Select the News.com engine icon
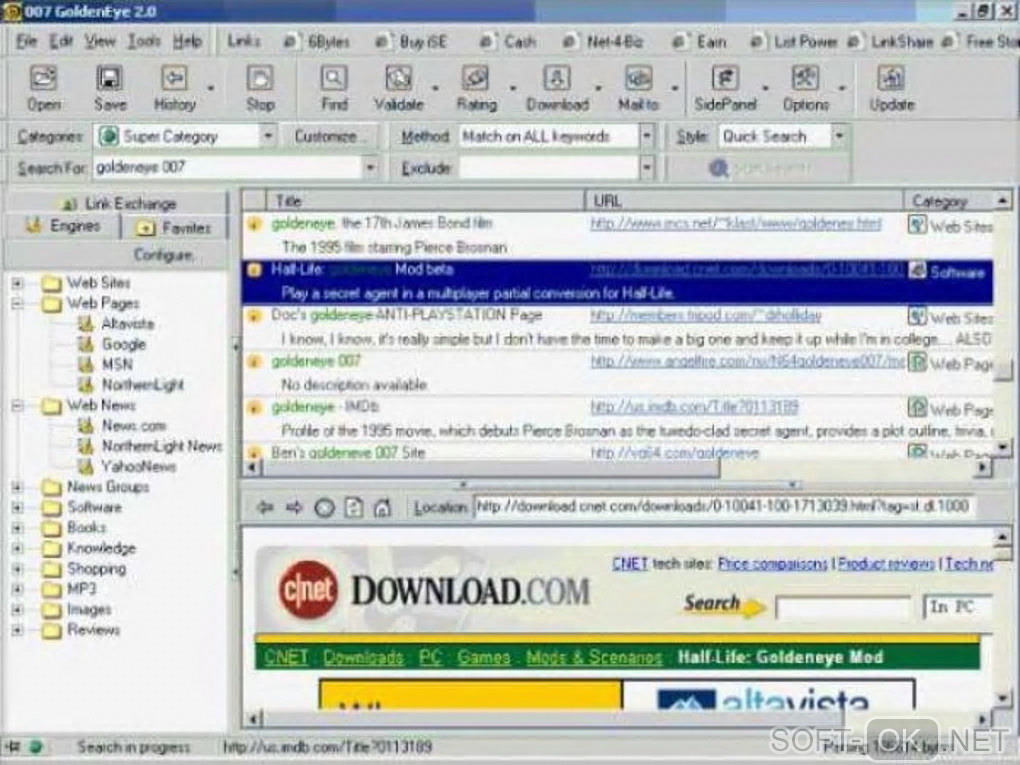Viewport: 1020px width, 765px height. [x=85, y=425]
